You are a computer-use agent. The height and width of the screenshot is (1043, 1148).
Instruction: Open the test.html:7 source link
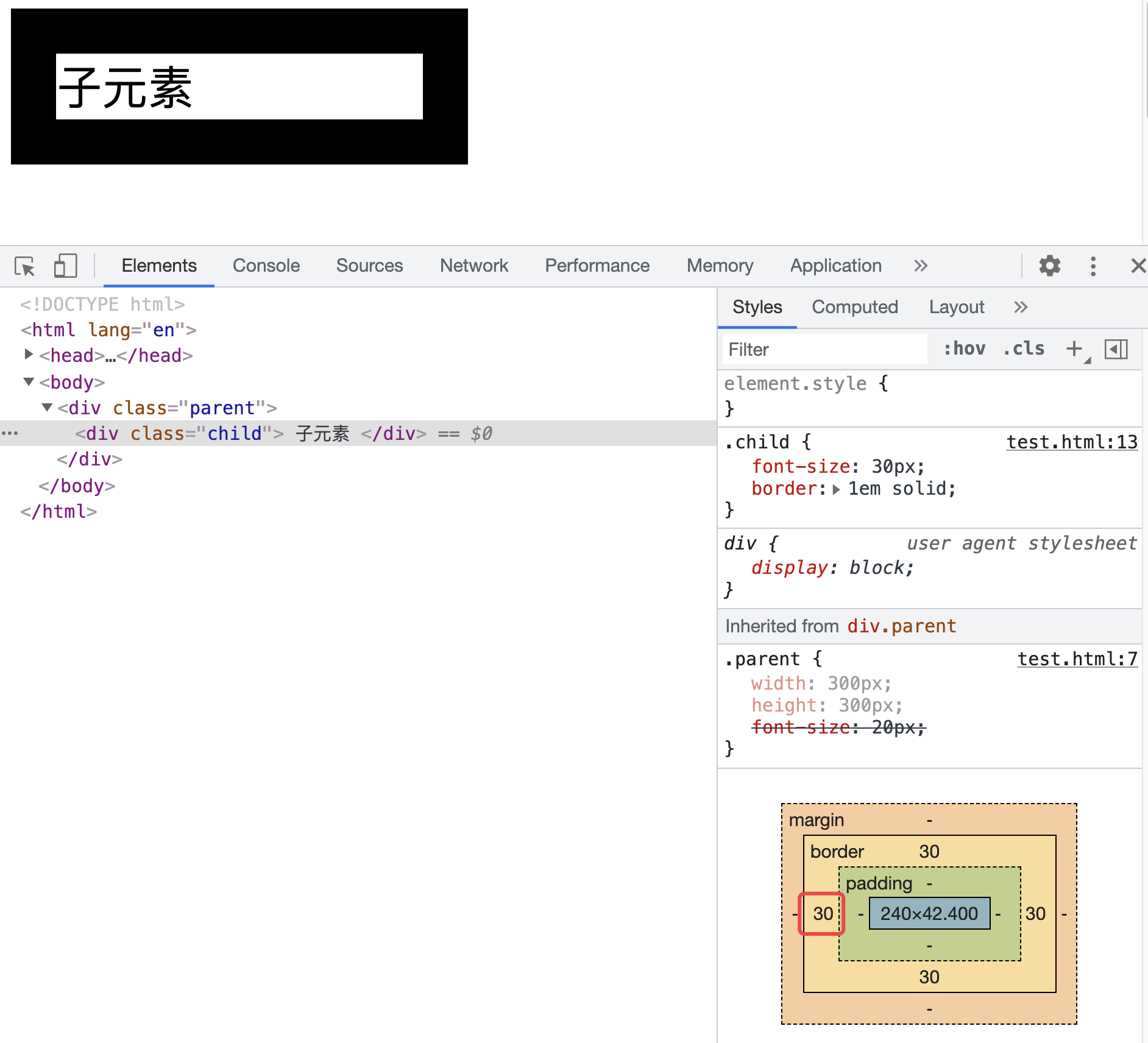(1077, 659)
